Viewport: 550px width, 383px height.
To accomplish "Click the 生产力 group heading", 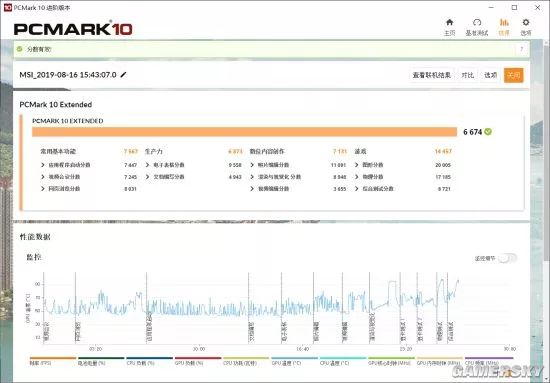I will coord(154,151).
